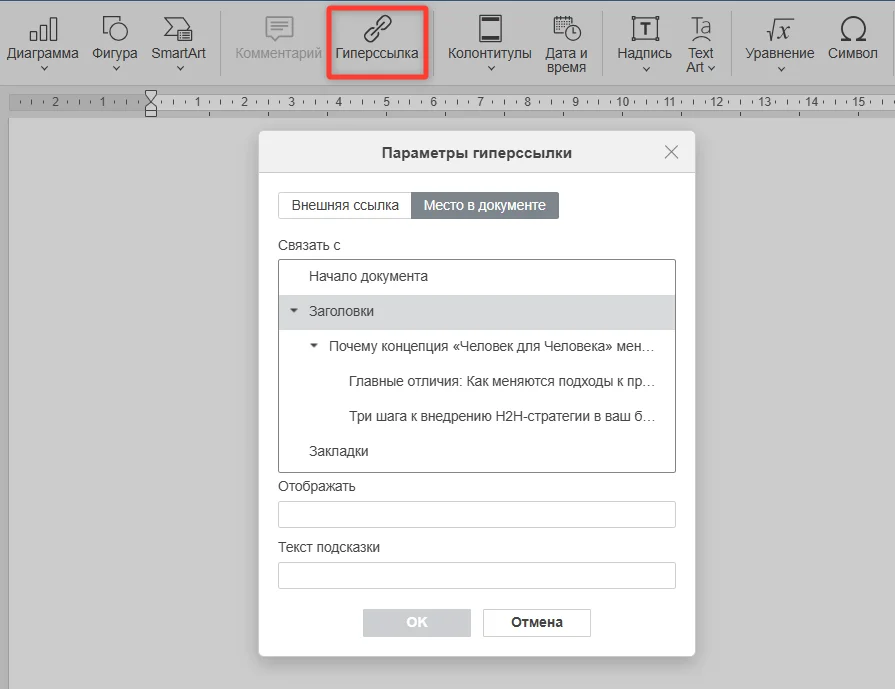Click the Текст подсказки field
This screenshot has height=689, width=895.
[x=477, y=575]
